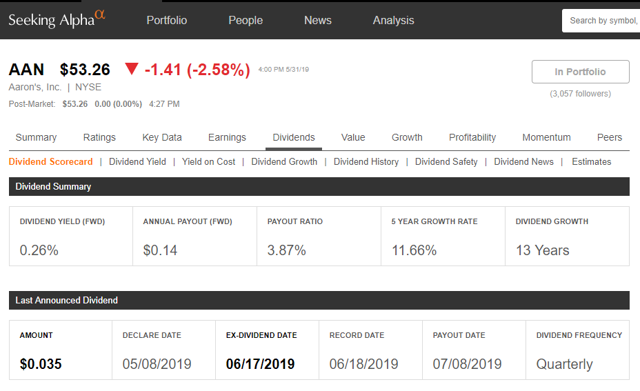Image resolution: width=640 pixels, height=391 pixels.
Task: Select the Momentum tab
Action: pos(546,138)
